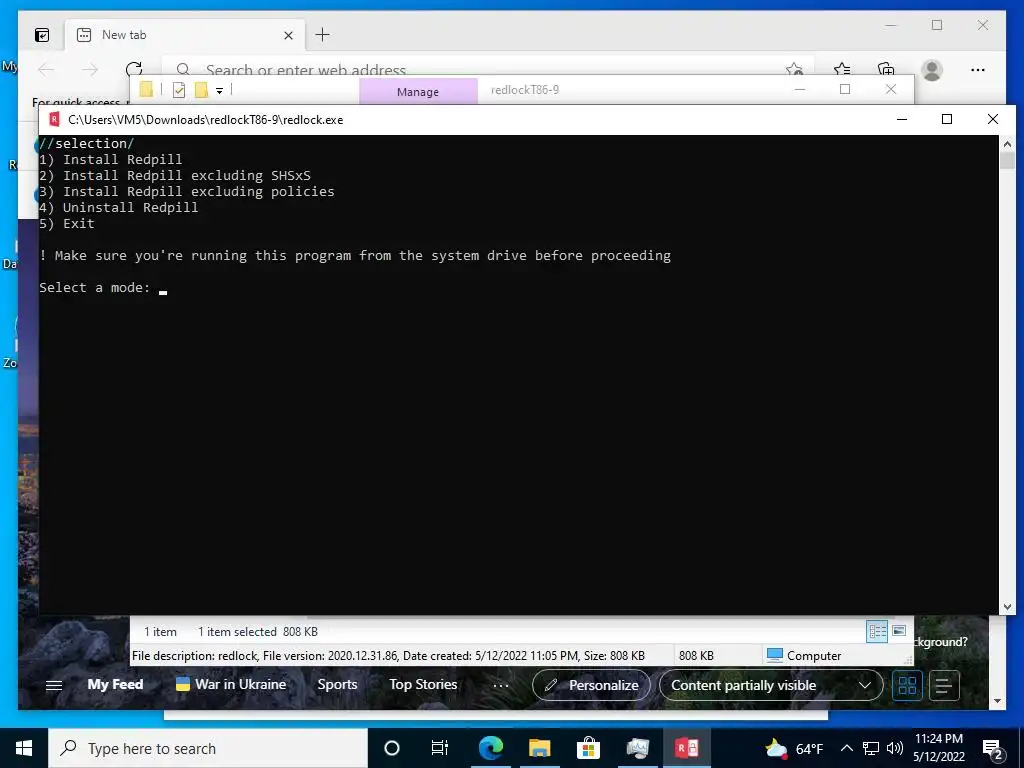Screen dimensions: 1024x768
Task: Click the 1 item selected 808 KB text
Action: (257, 632)
